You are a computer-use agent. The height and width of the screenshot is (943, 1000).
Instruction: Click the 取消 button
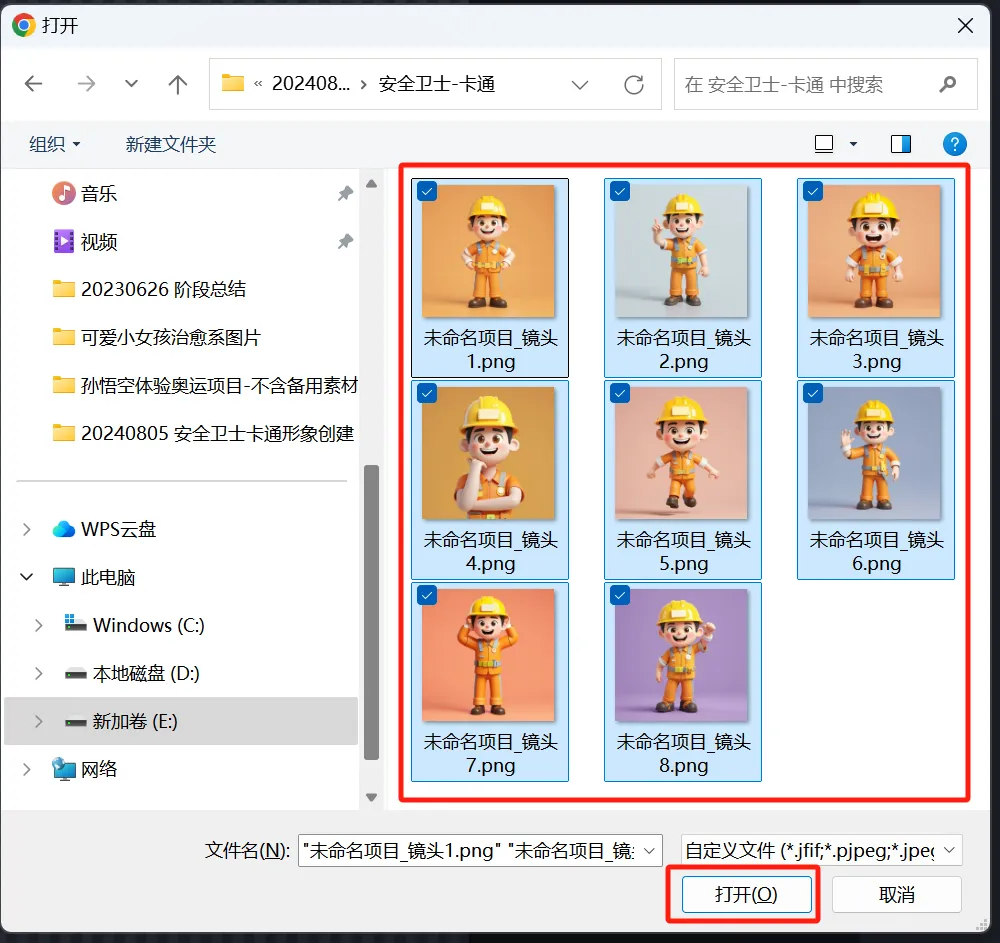click(896, 894)
